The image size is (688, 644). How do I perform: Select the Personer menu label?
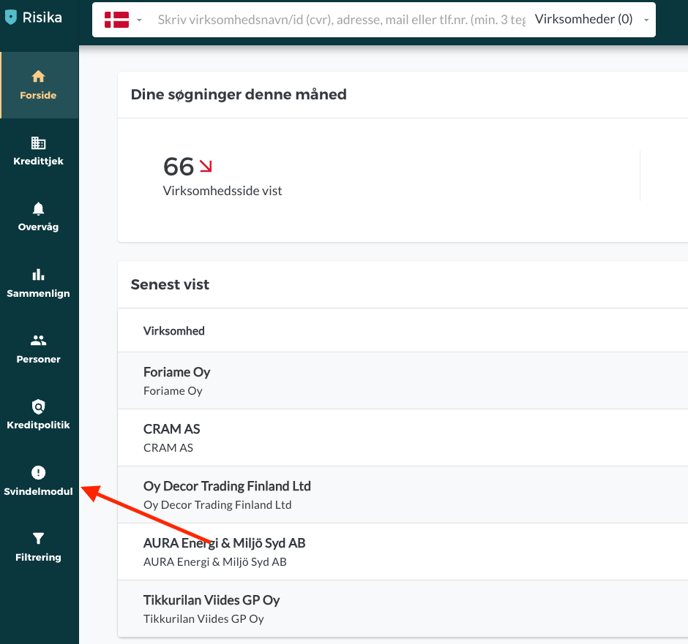38,359
